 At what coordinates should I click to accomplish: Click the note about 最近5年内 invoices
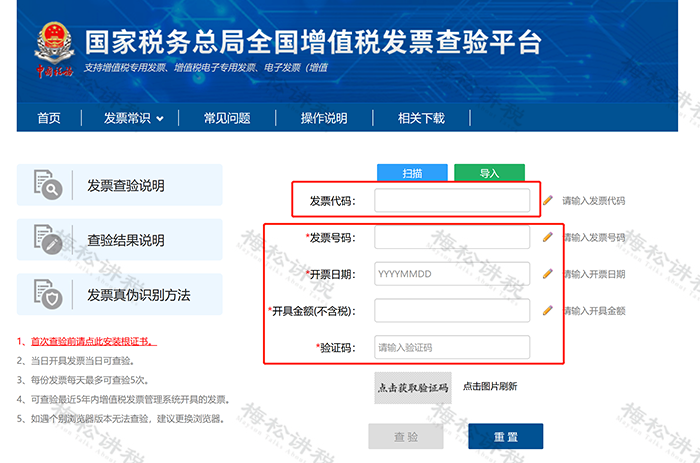point(123,399)
